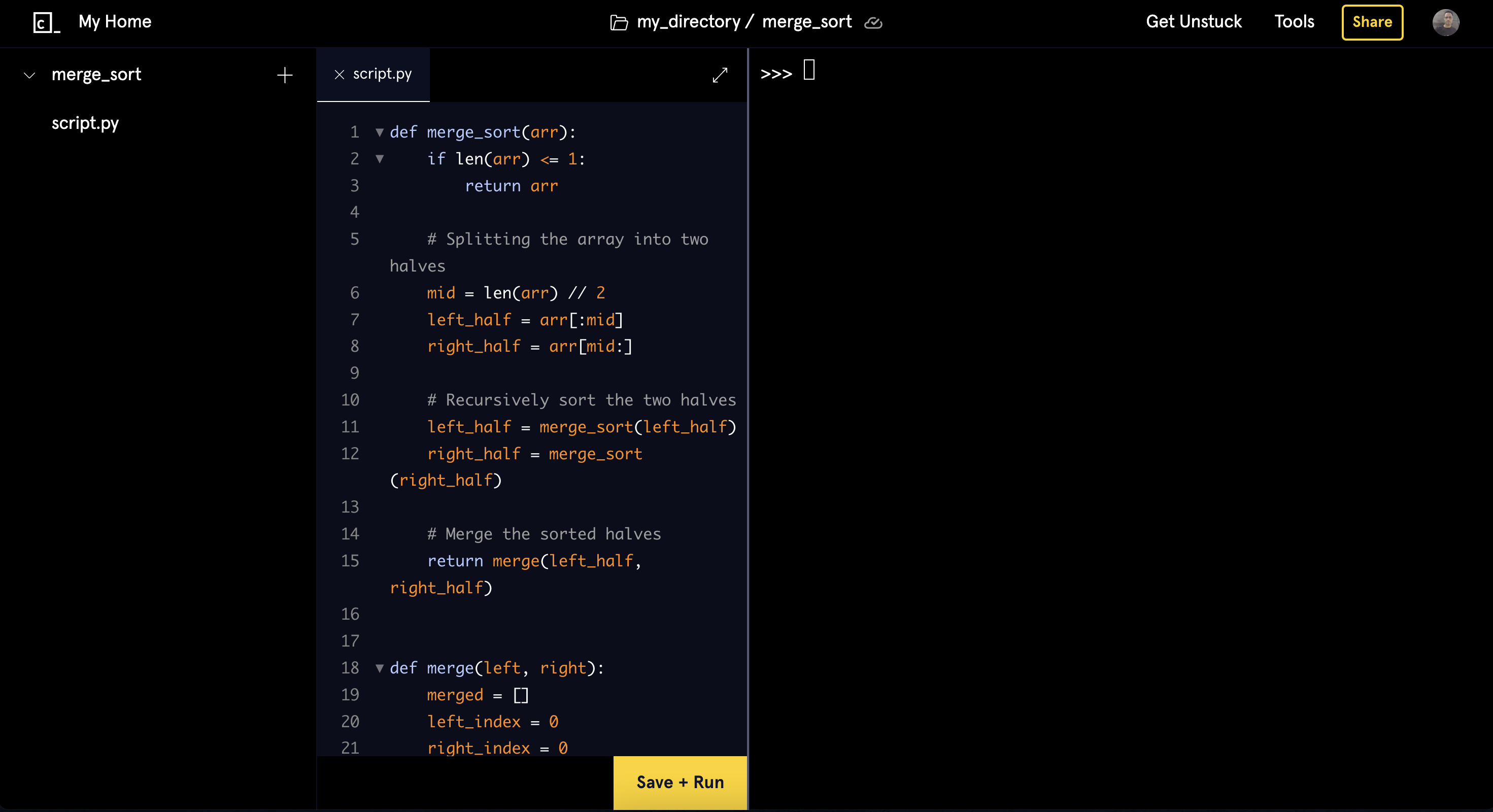
Task: Fold the def merge_sort function at line 1
Action: point(380,133)
